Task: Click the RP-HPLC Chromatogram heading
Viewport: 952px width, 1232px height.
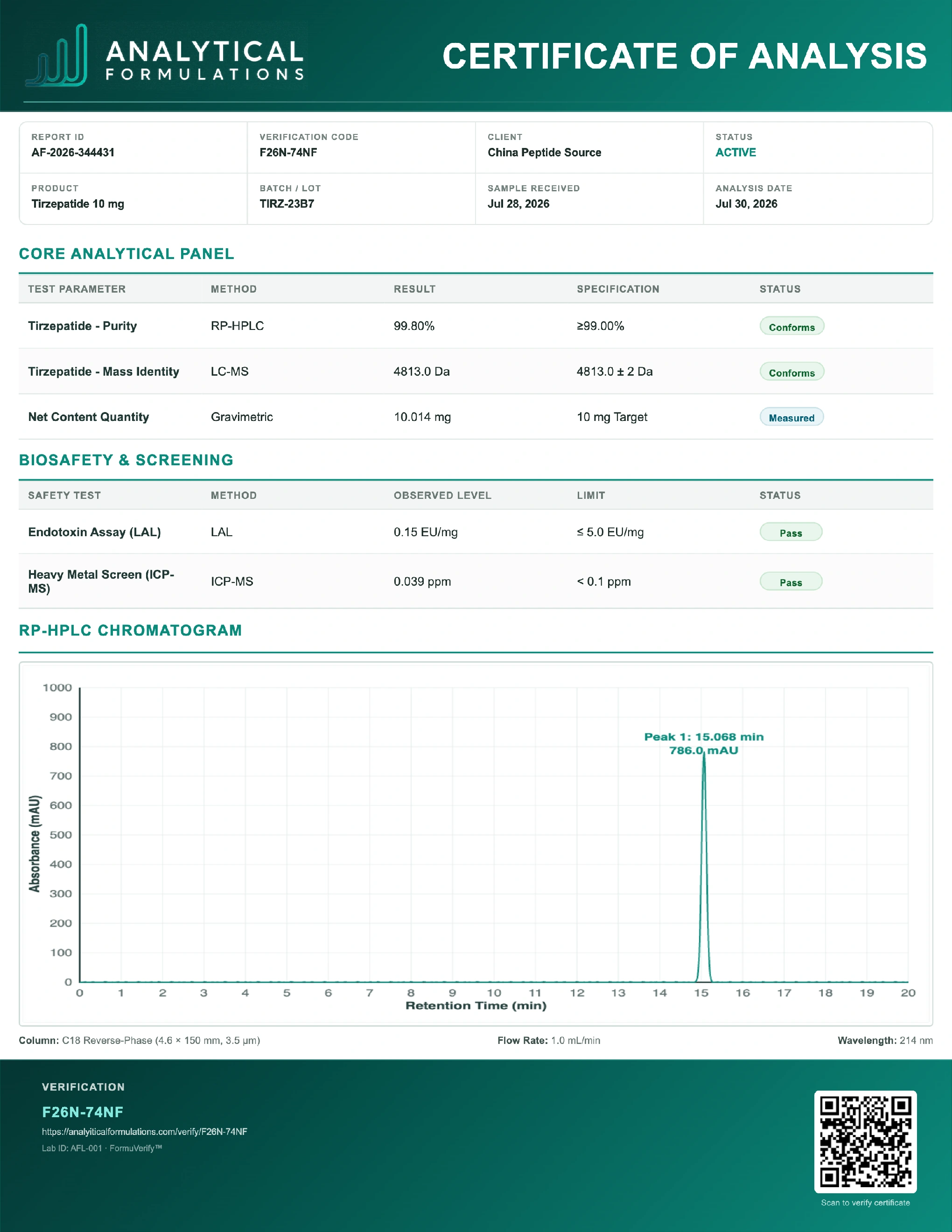Action: coord(130,630)
